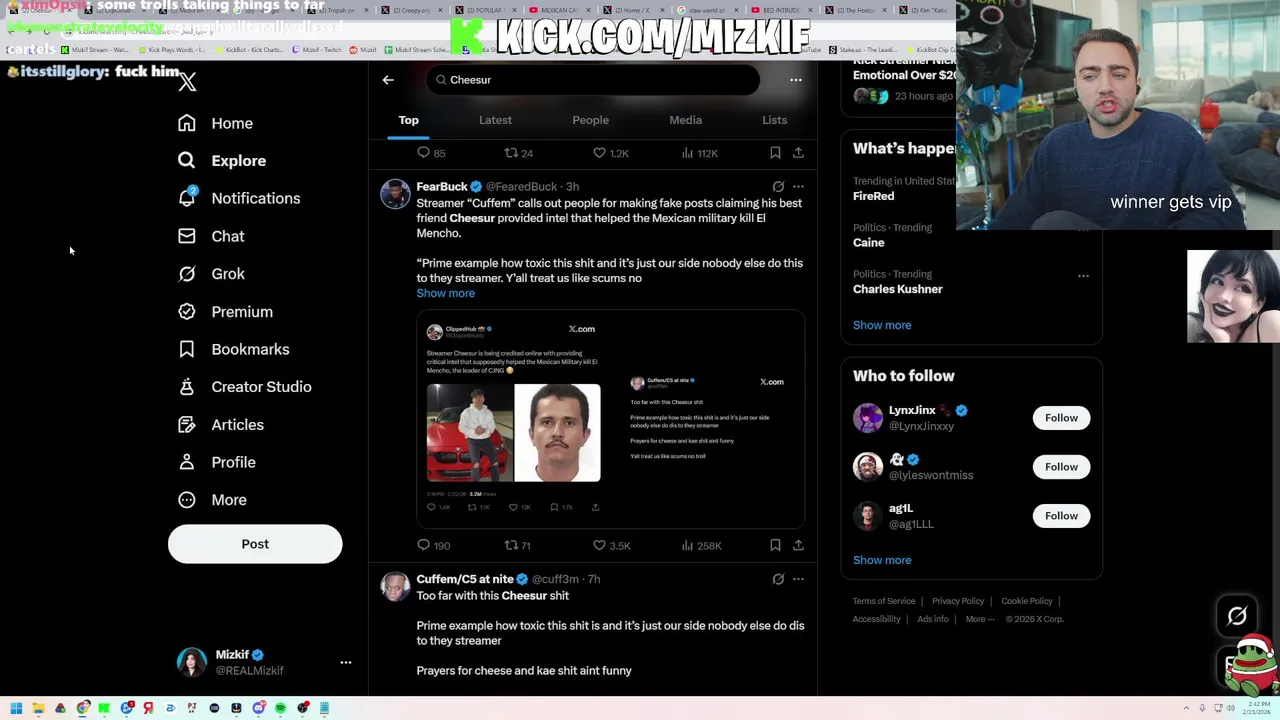
Task: Open search options three-dot menu
Action: pyautogui.click(x=796, y=80)
